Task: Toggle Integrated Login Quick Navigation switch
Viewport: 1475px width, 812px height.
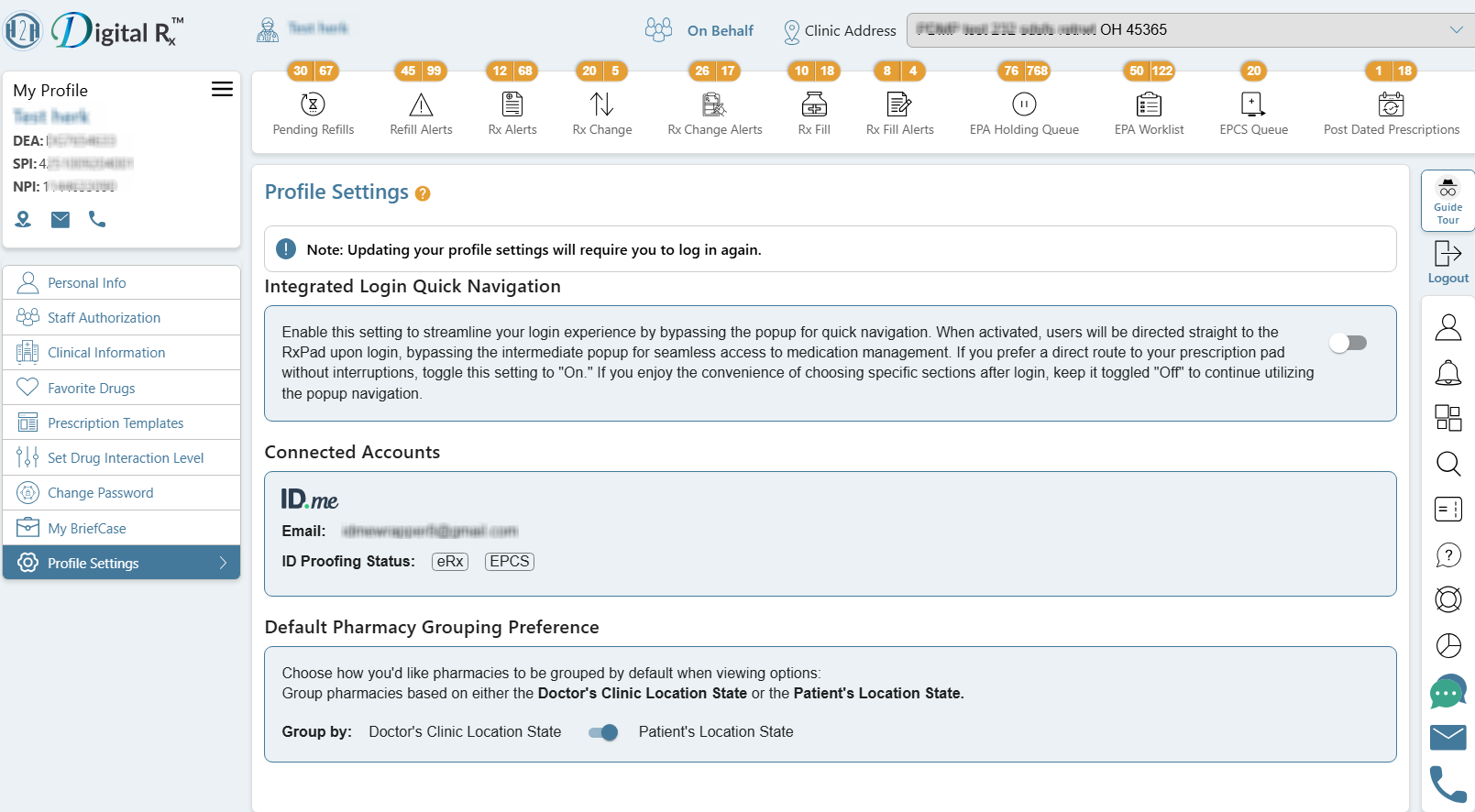Action: [x=1348, y=343]
